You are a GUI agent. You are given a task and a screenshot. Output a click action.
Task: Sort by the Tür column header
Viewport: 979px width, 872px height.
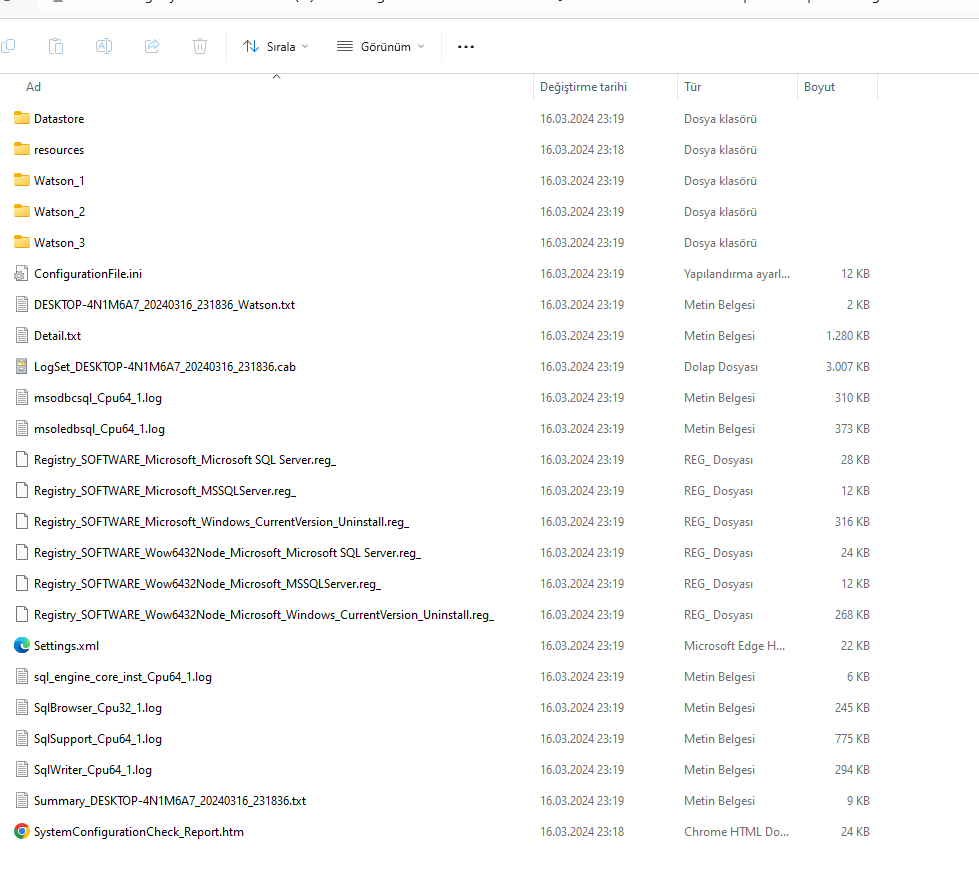coord(692,87)
